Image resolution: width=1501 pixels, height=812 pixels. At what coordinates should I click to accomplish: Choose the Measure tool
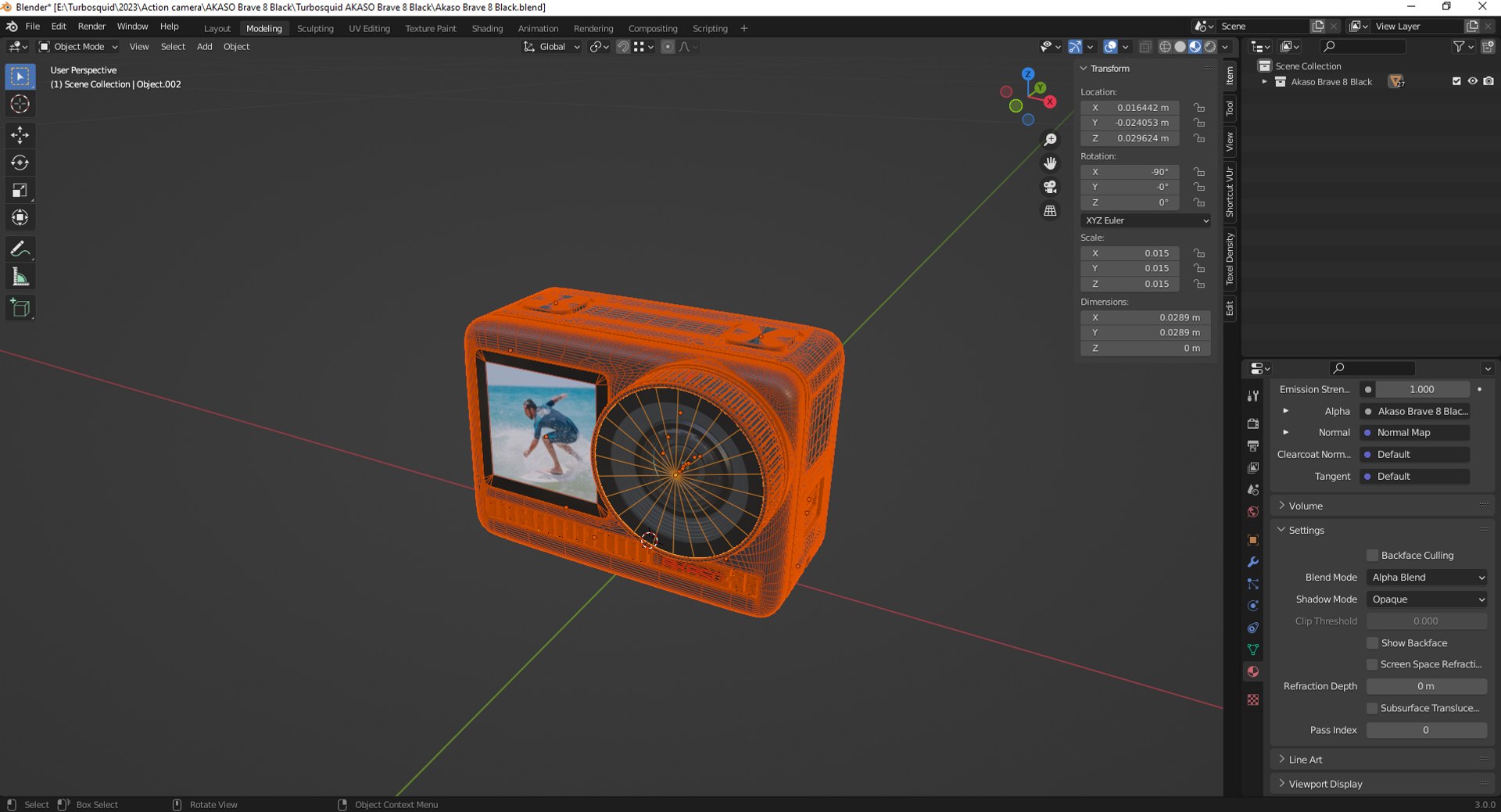coord(20,277)
